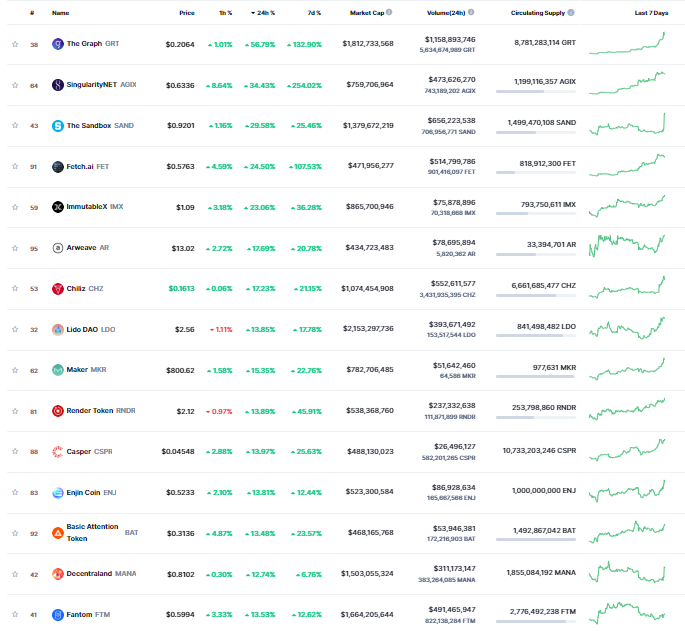Open Lido DAO LDO coin page
The width and height of the screenshot is (685, 631).
click(91, 329)
